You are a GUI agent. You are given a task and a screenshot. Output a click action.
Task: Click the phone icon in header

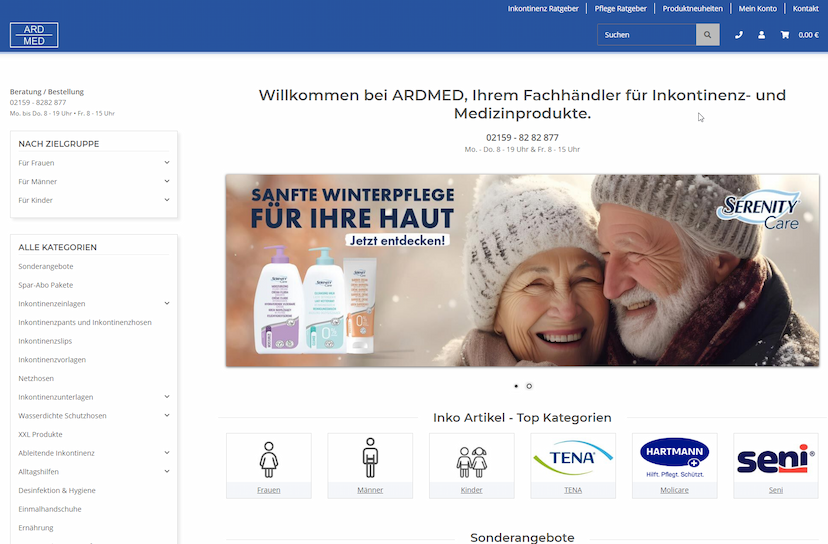point(739,35)
